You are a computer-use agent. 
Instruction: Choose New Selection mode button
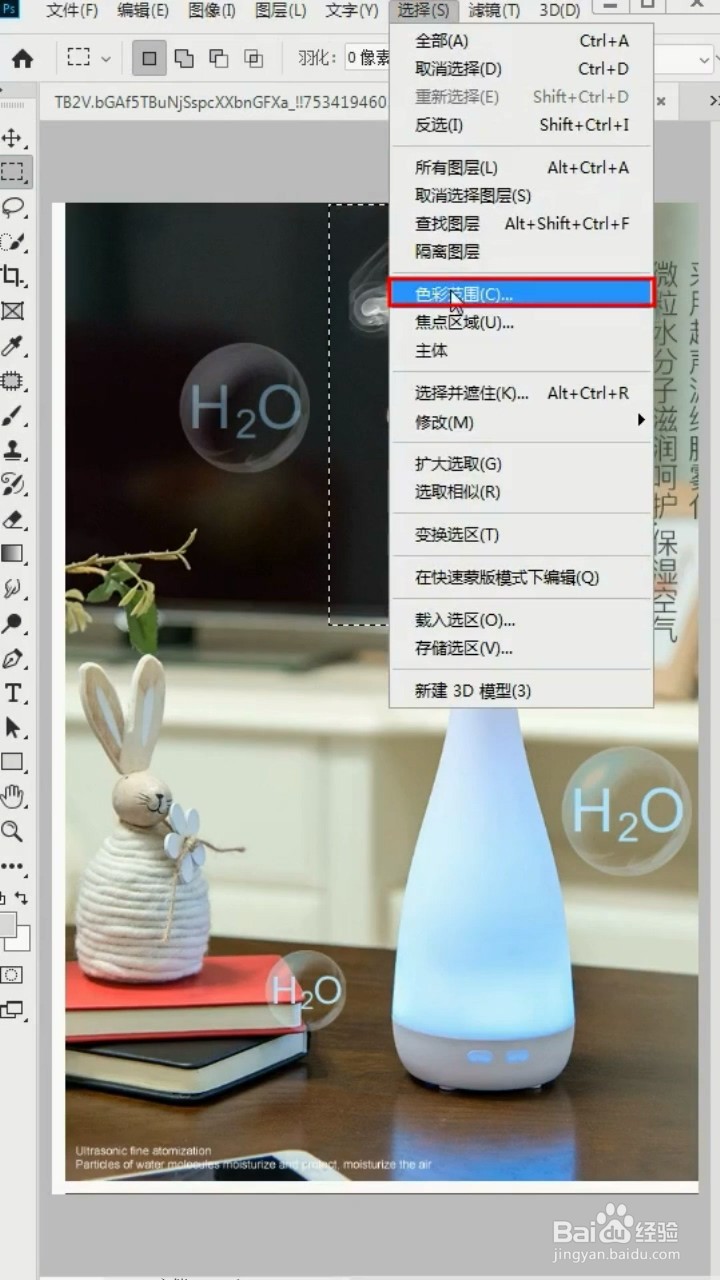pyautogui.click(x=149, y=58)
